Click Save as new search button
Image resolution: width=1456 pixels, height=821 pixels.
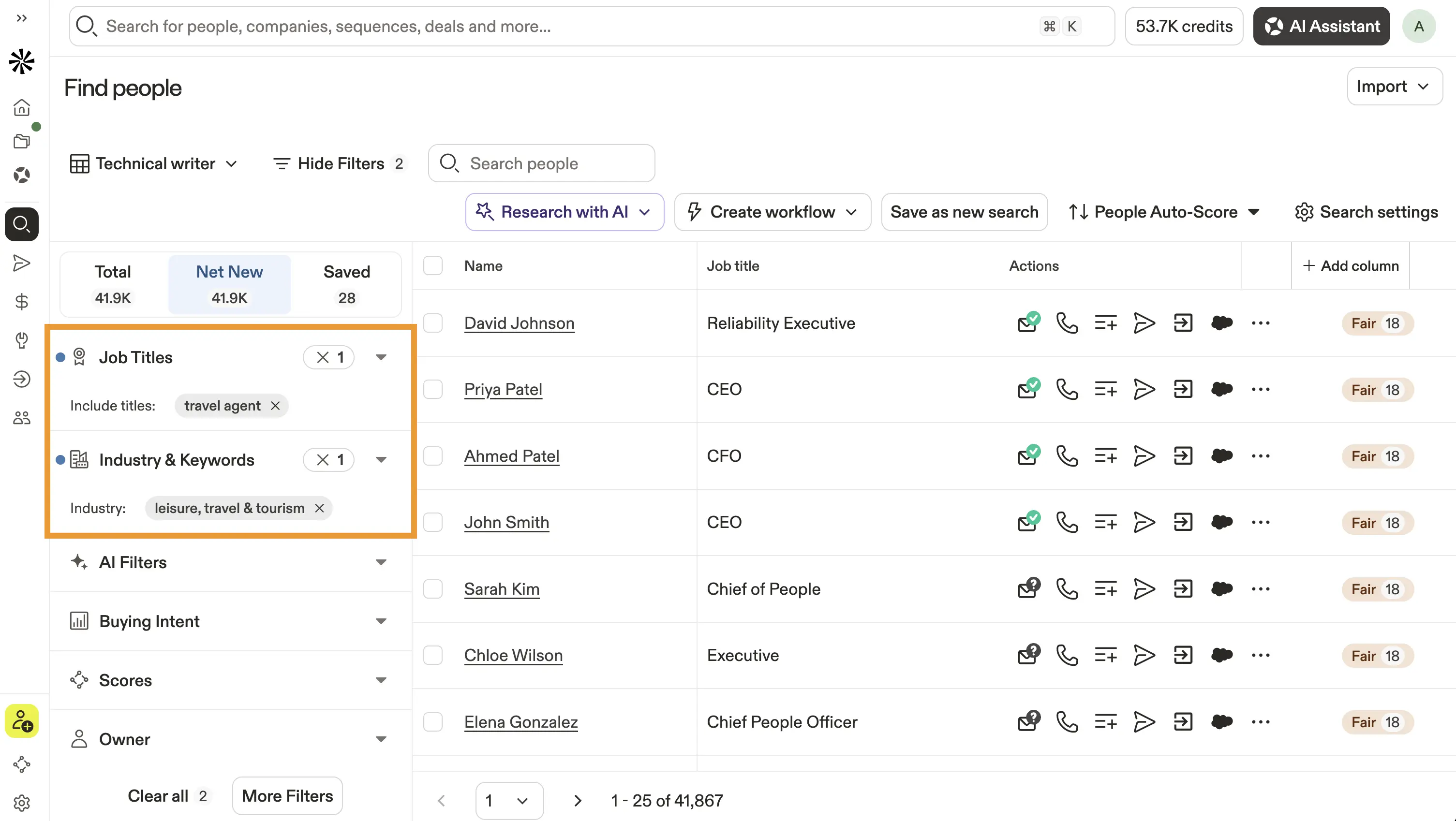(964, 212)
